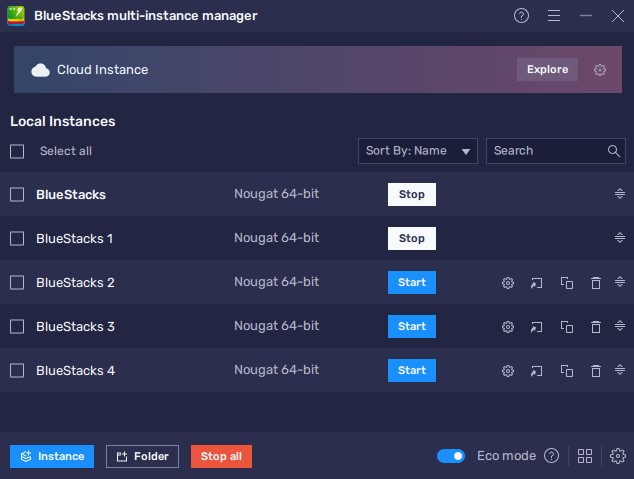Tick the BlueStacks instance checkbox

(17, 194)
